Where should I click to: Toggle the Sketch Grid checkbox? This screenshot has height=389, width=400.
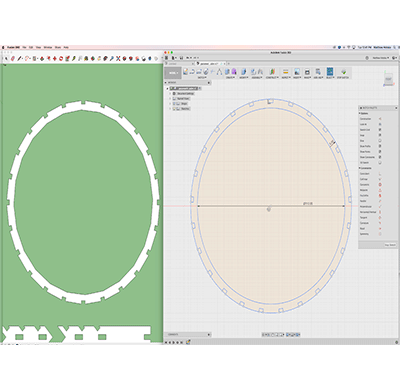[380, 130]
